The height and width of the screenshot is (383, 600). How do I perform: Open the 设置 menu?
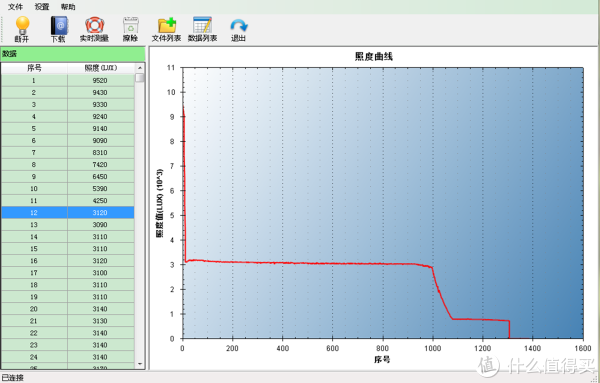(x=42, y=7)
